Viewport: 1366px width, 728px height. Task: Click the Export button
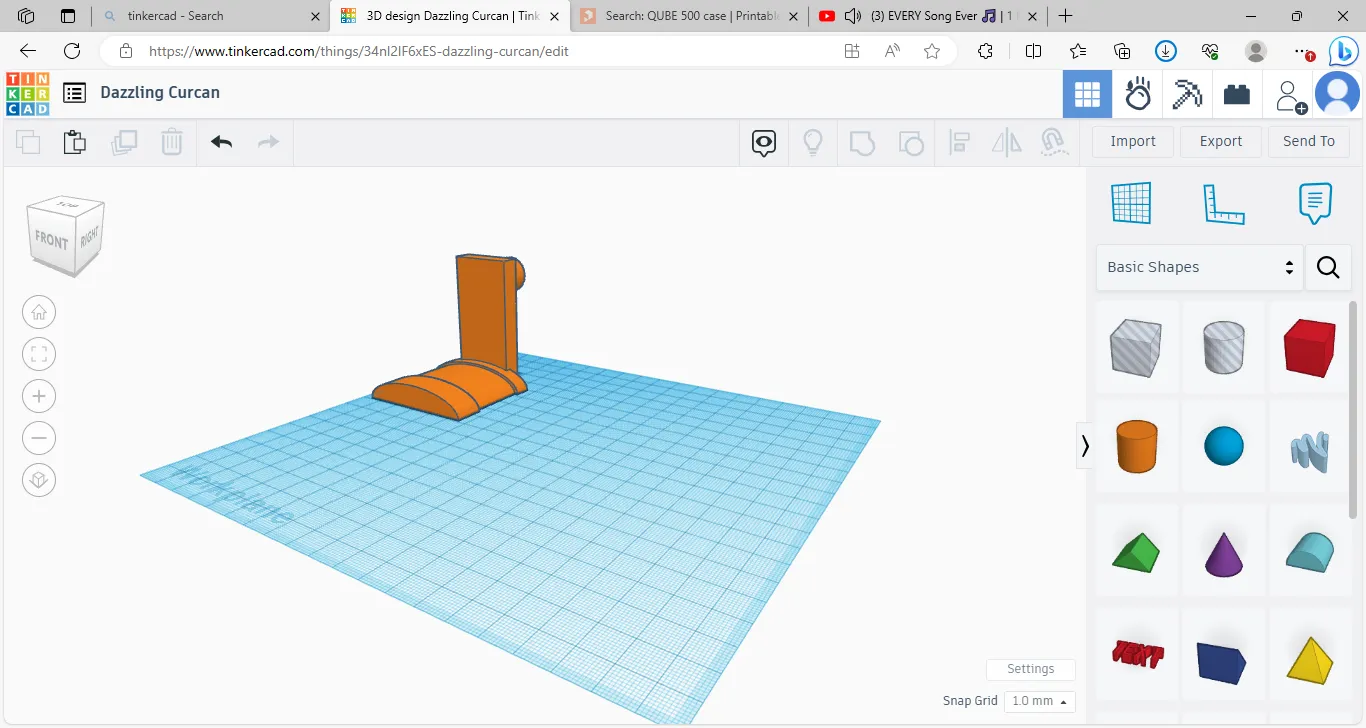click(x=1220, y=141)
